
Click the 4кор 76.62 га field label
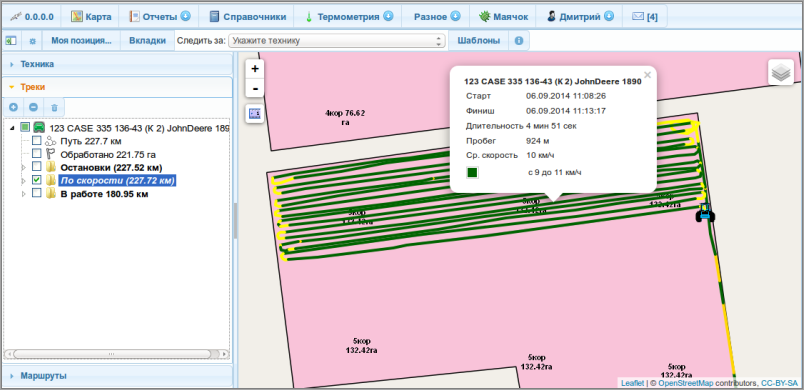click(x=345, y=117)
